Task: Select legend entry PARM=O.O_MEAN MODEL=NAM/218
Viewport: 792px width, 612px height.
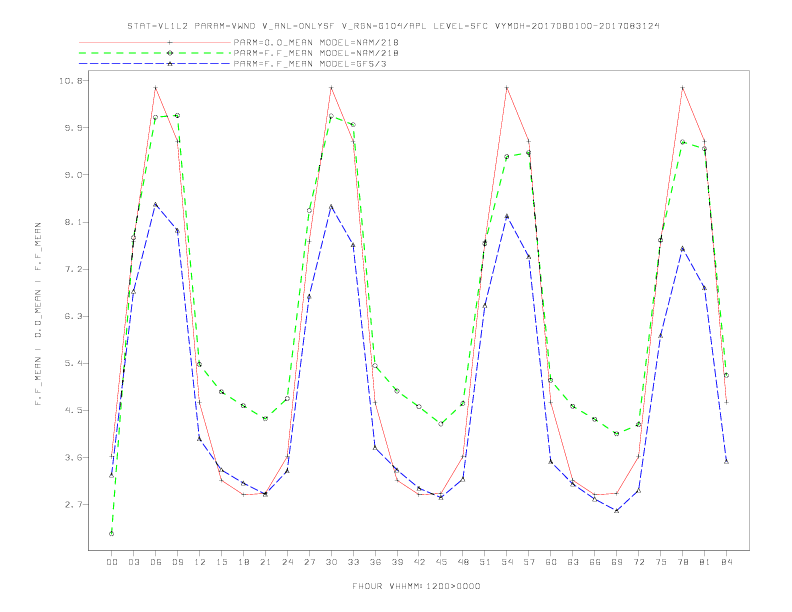Action: (316, 42)
